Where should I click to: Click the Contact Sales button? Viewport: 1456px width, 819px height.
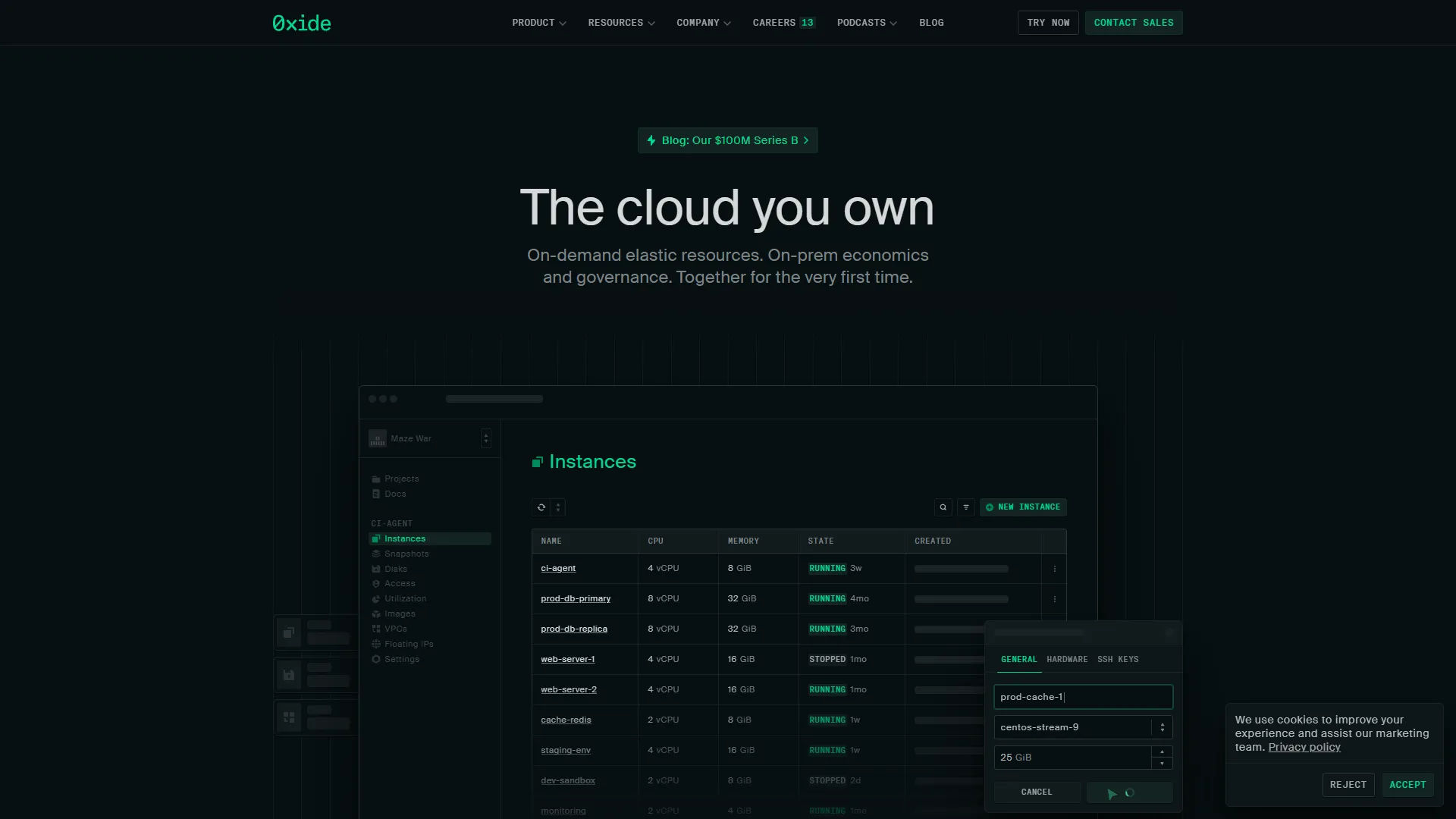coord(1133,23)
